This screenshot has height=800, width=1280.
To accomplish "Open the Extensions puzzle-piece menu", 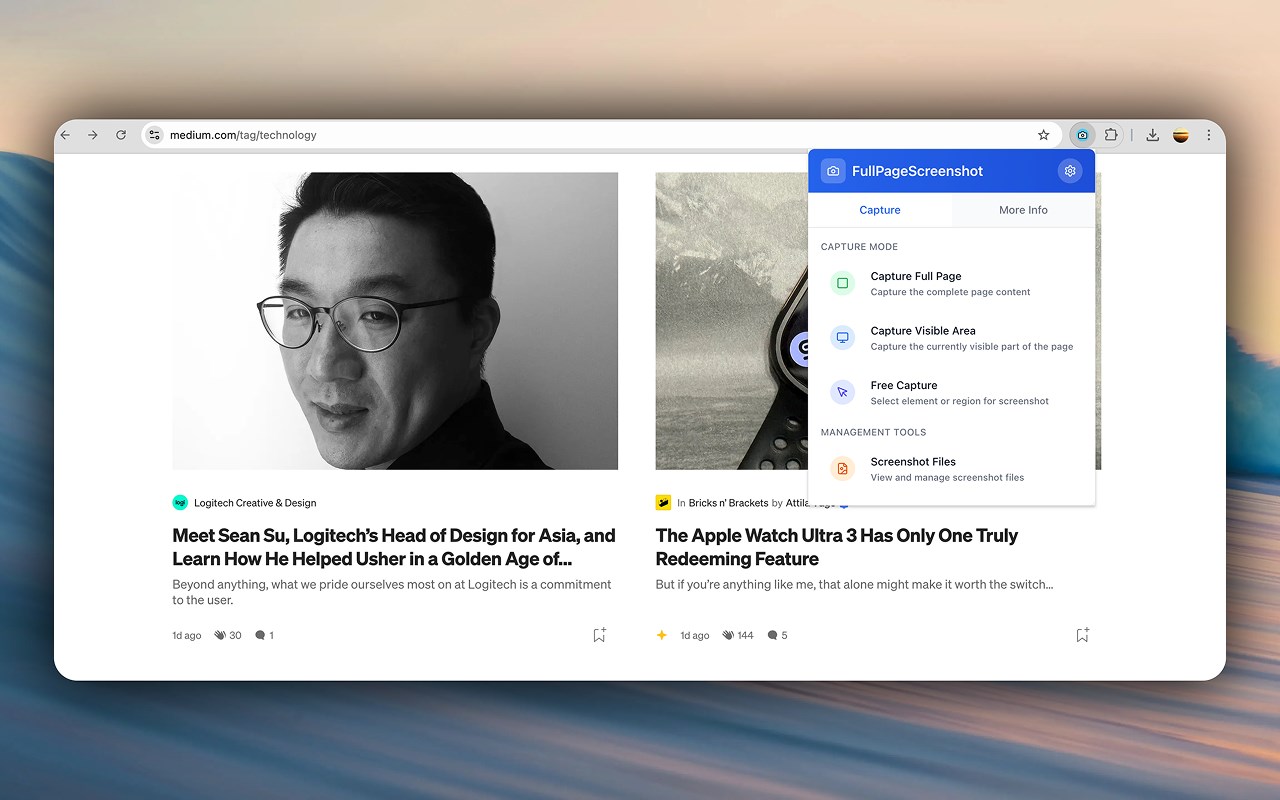I will click(1110, 135).
